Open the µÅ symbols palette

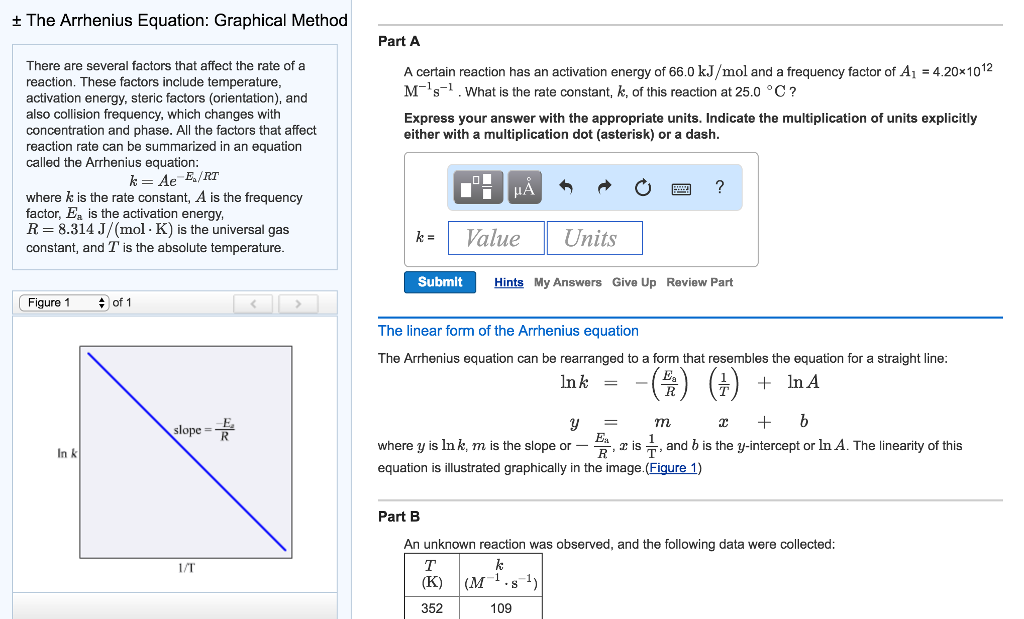(x=524, y=187)
